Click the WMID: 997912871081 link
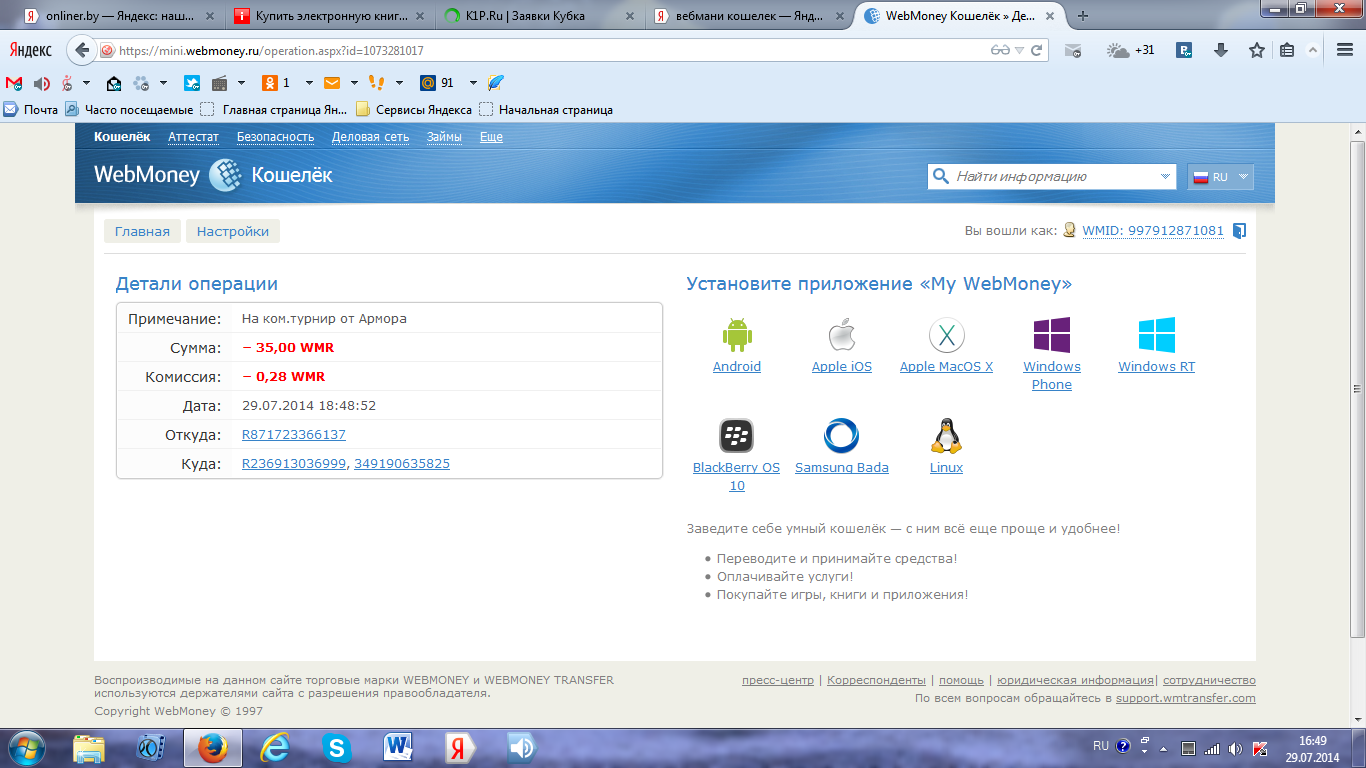The image size is (1366, 768). (1153, 231)
